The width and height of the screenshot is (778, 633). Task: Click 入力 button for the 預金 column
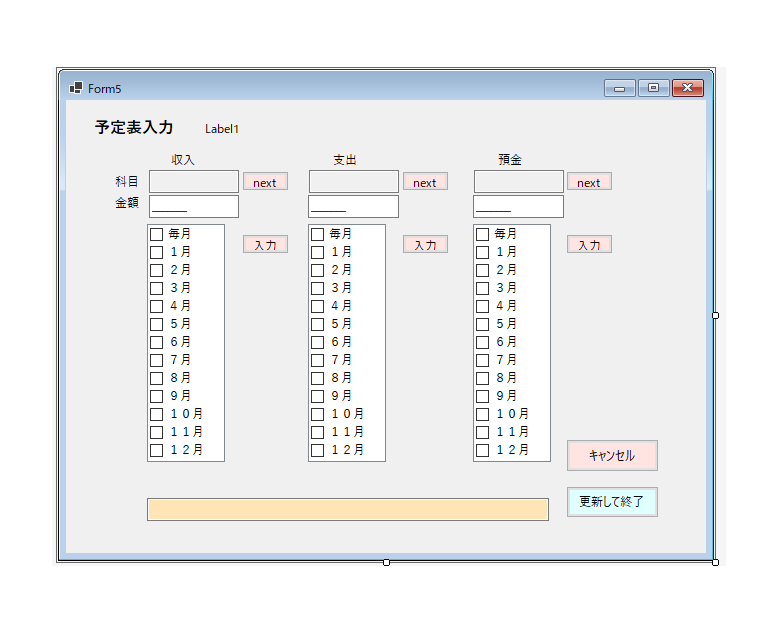(589, 244)
